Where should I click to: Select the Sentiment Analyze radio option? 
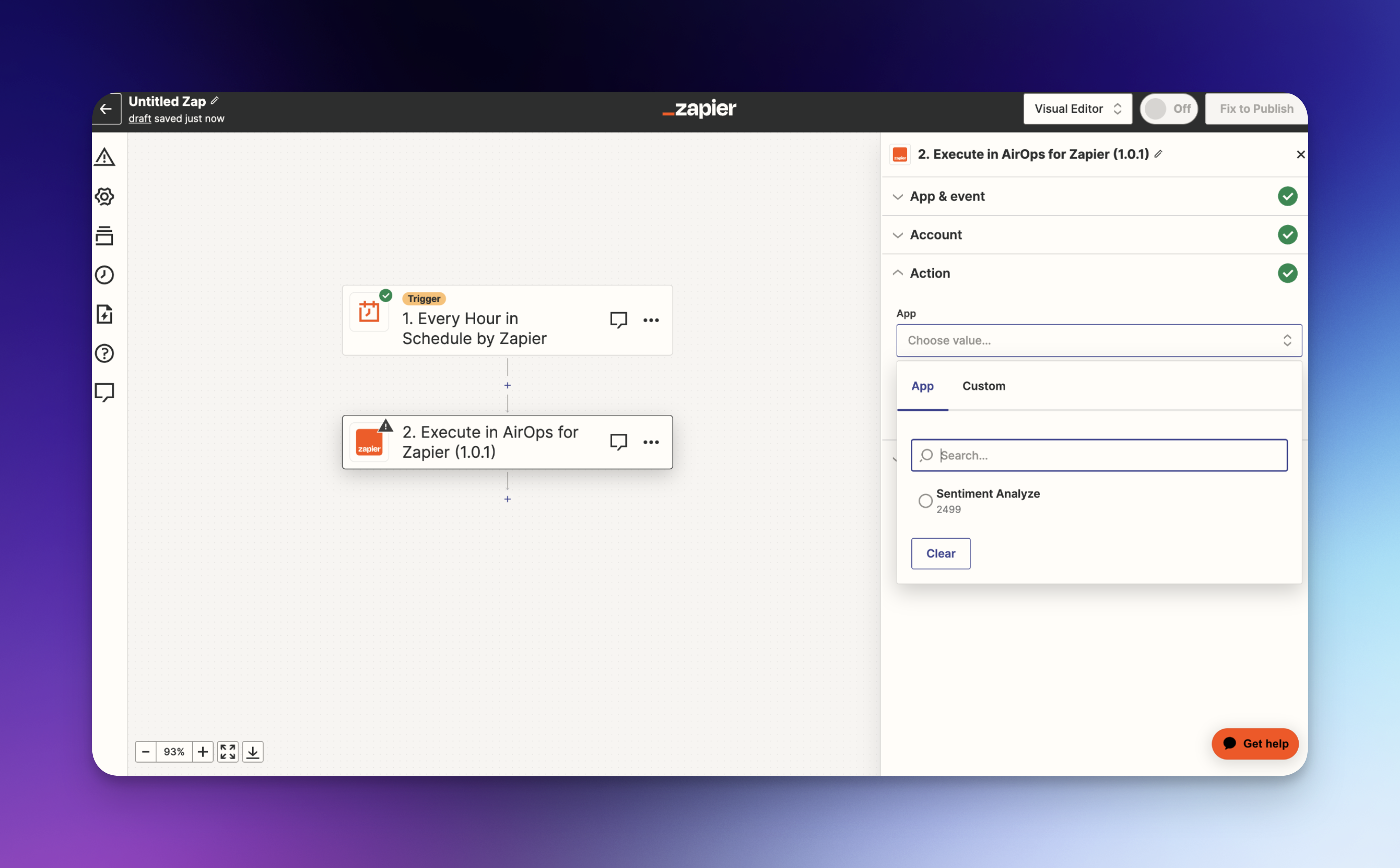coord(925,501)
